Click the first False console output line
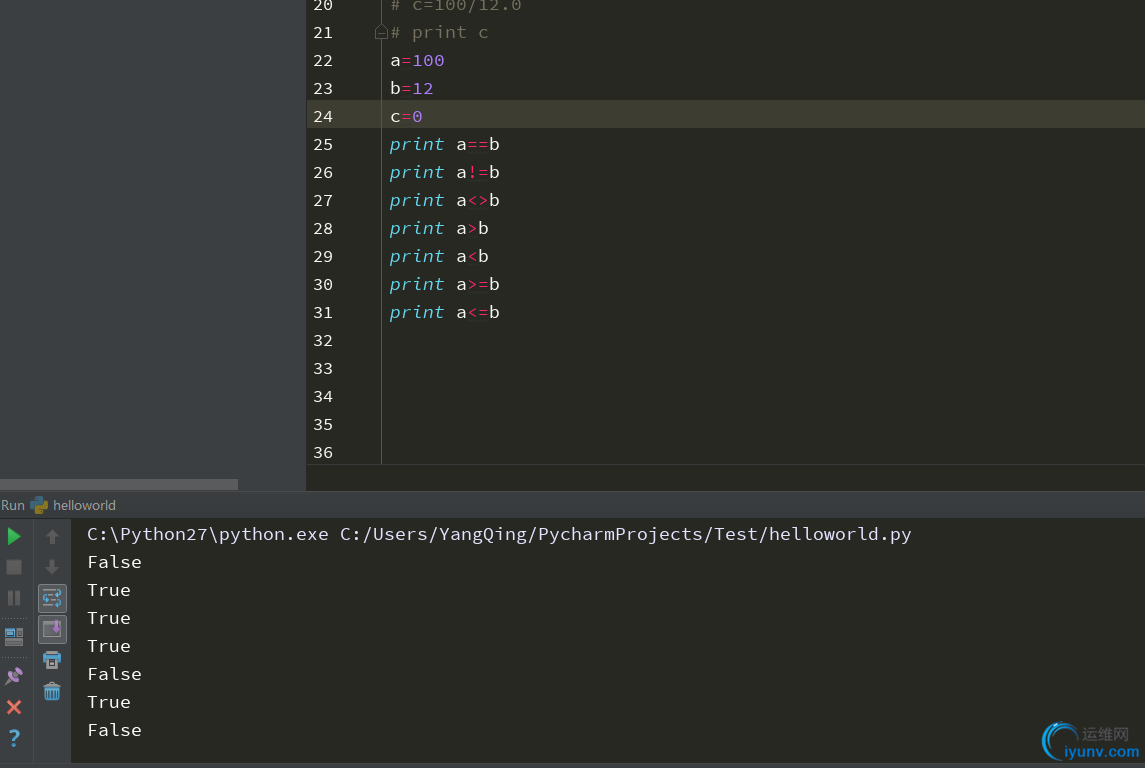 click(115, 562)
